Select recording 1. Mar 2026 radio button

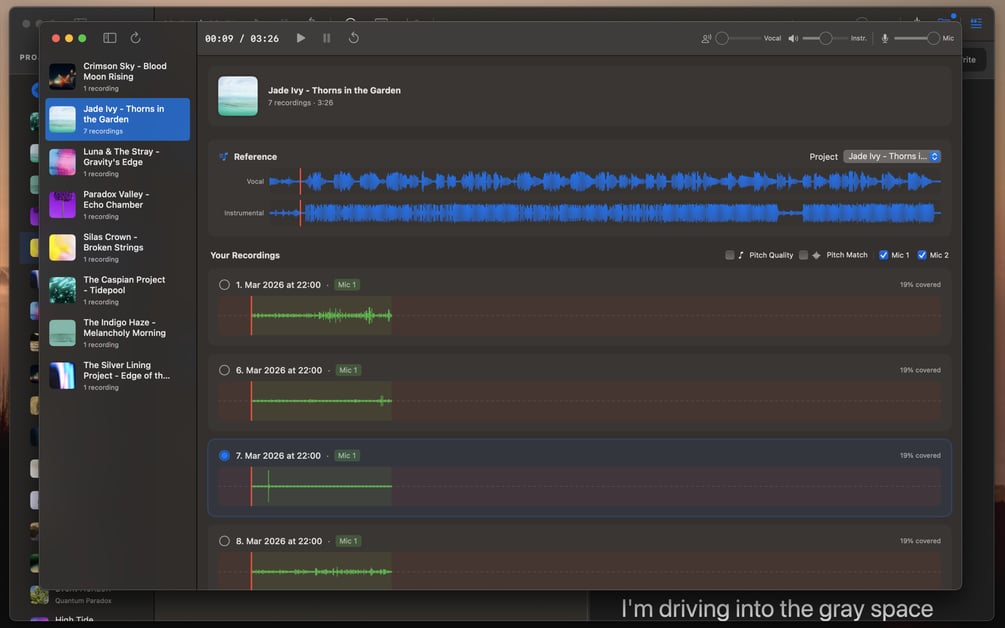point(224,285)
